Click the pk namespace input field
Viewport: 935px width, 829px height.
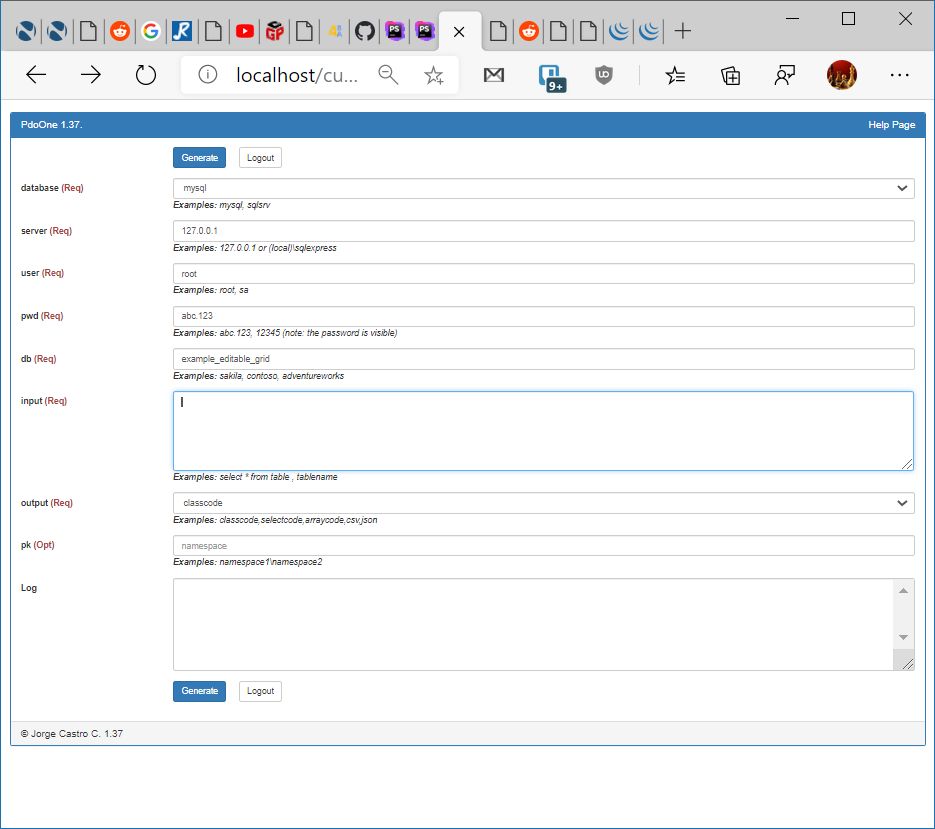pyautogui.click(x=543, y=546)
